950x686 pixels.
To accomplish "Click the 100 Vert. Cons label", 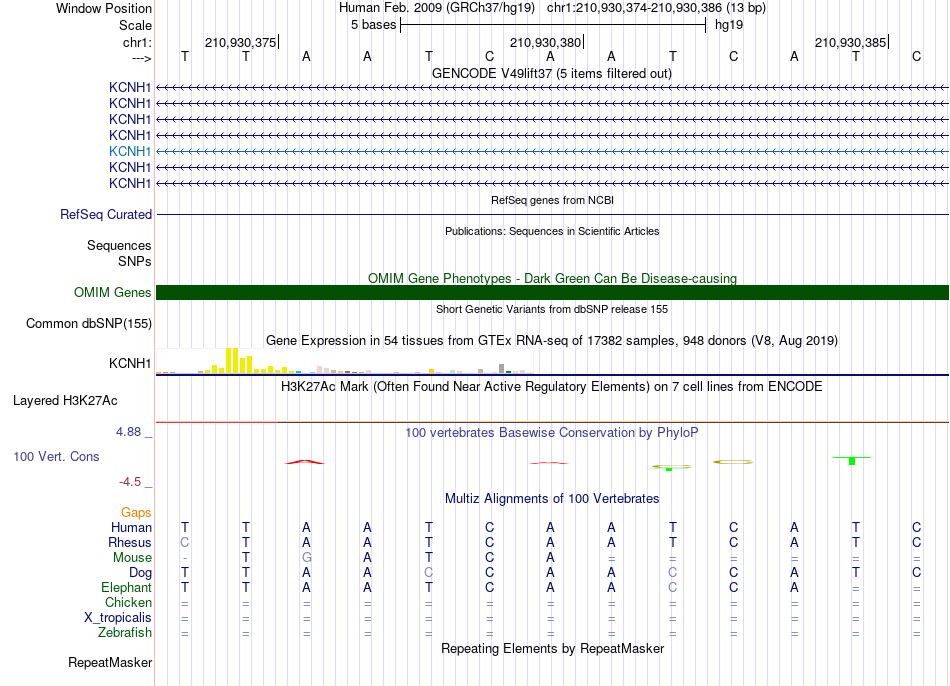I will tap(56, 456).
